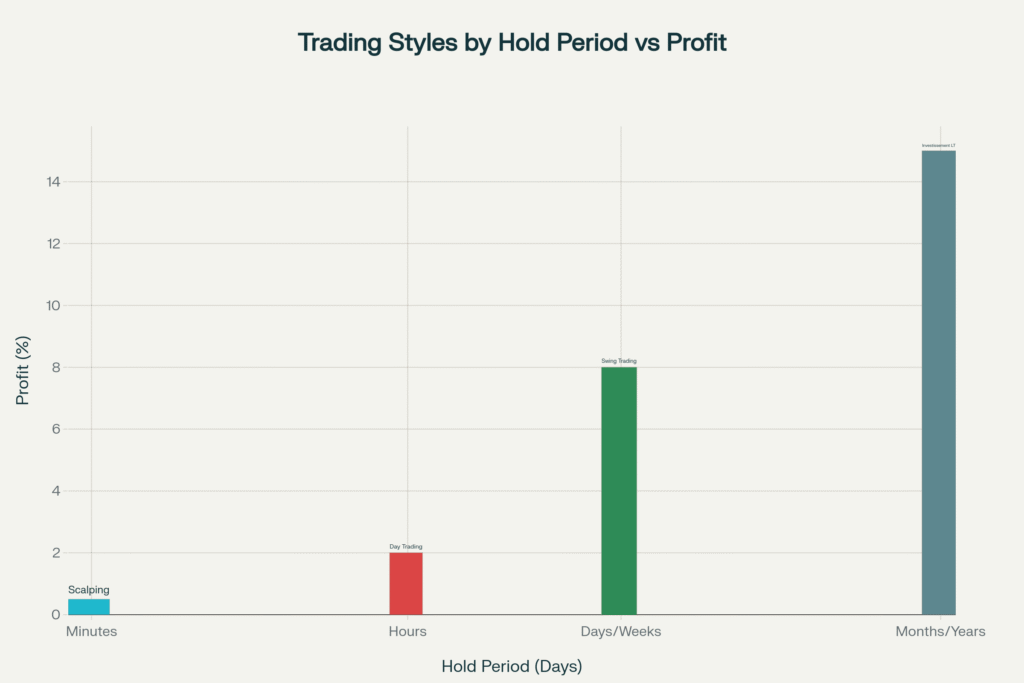This screenshot has height=683, width=1024.
Task: Click the red Day Trading bar
Action: click(x=406, y=583)
